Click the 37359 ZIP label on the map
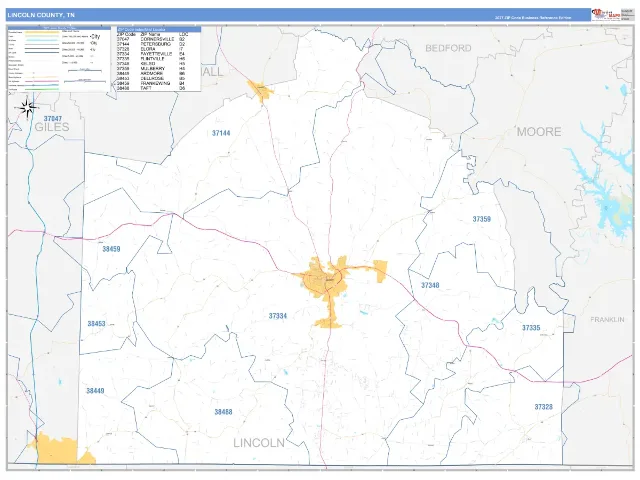 click(482, 219)
